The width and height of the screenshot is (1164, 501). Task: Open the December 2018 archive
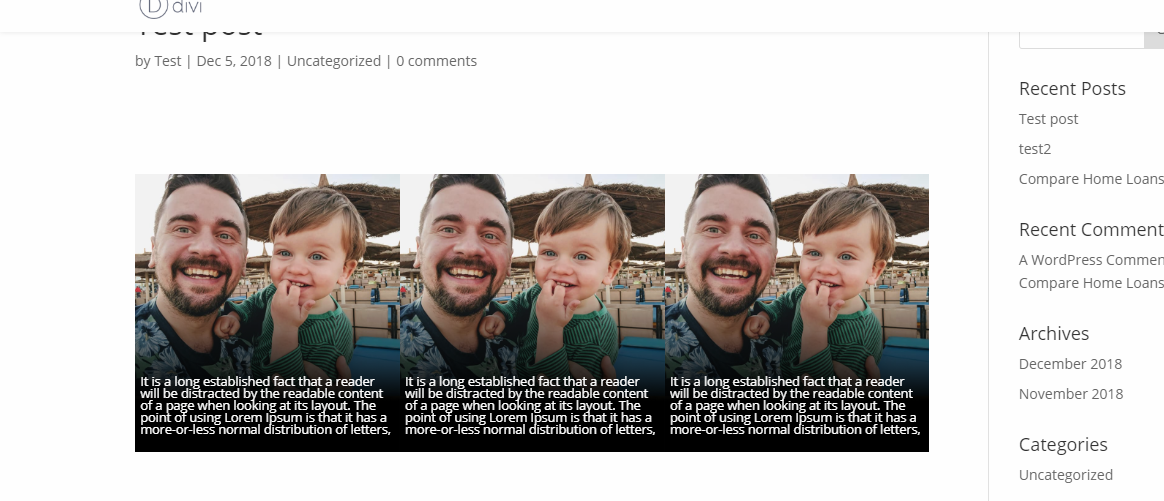pyautogui.click(x=1070, y=364)
